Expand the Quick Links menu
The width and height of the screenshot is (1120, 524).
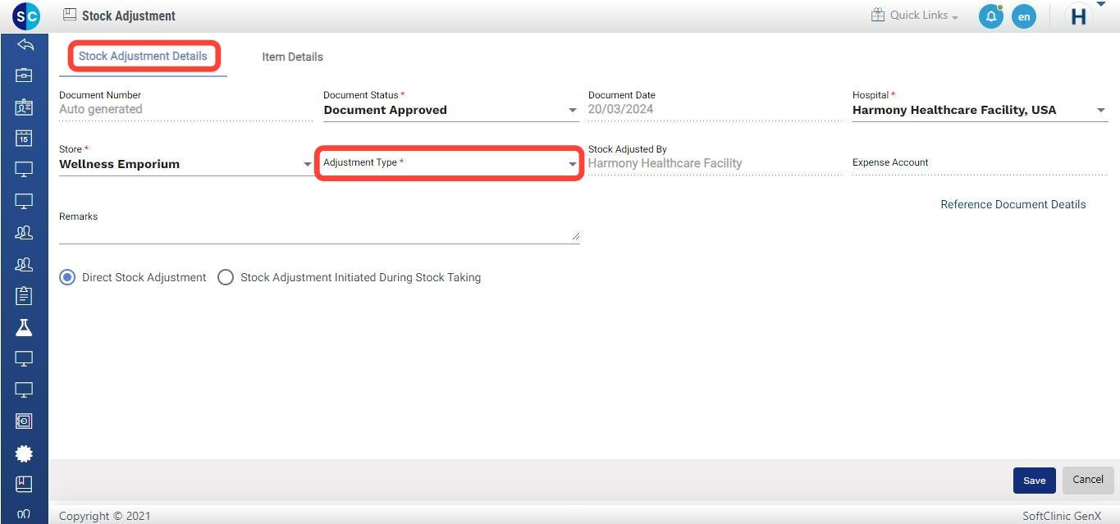click(924, 15)
